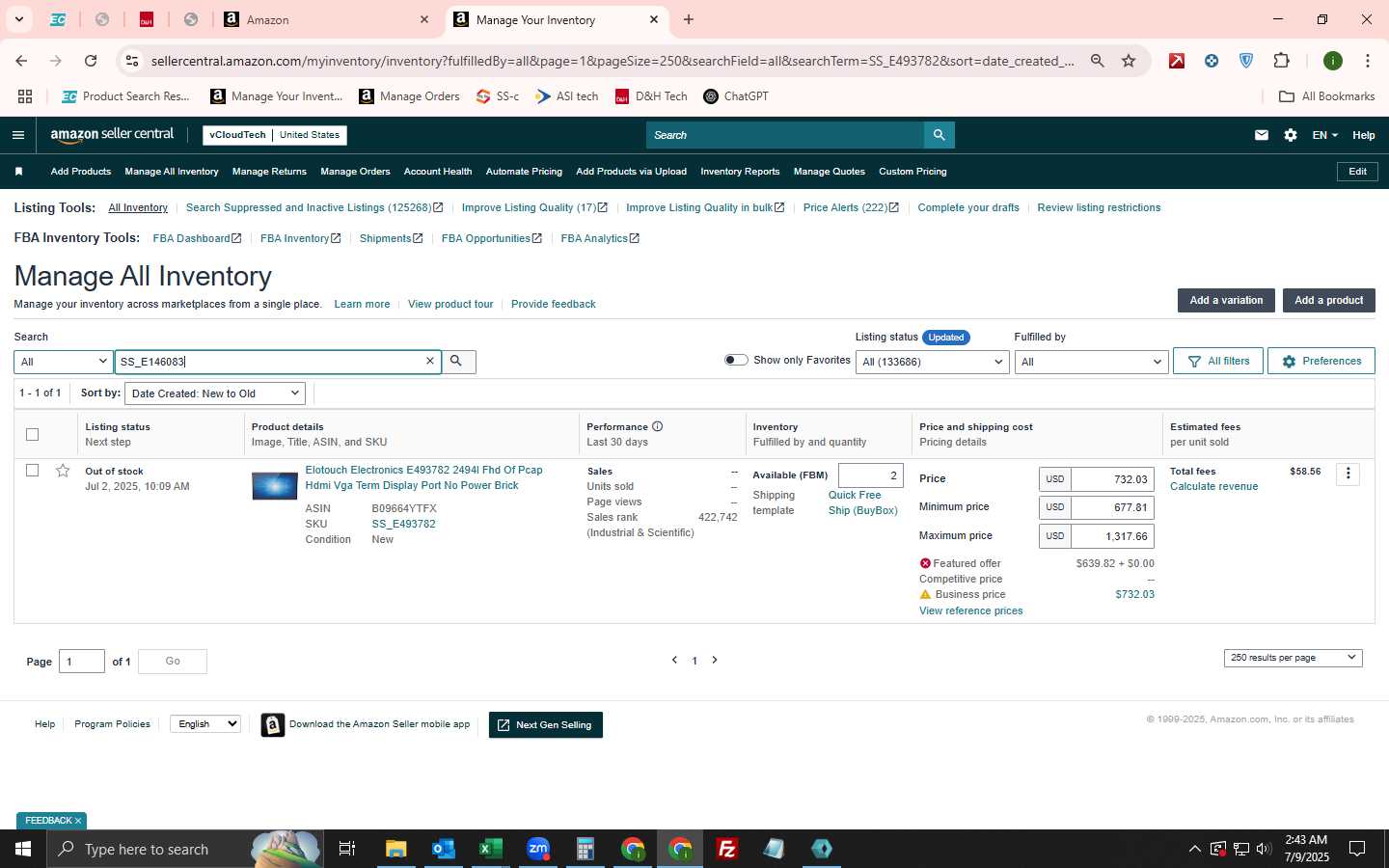Click the Performance info icon

(657, 426)
